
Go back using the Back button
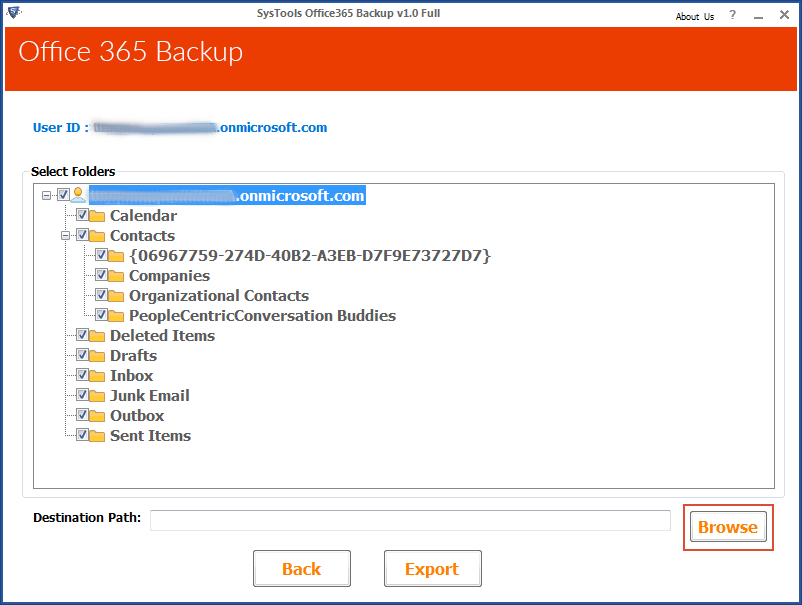coord(301,569)
